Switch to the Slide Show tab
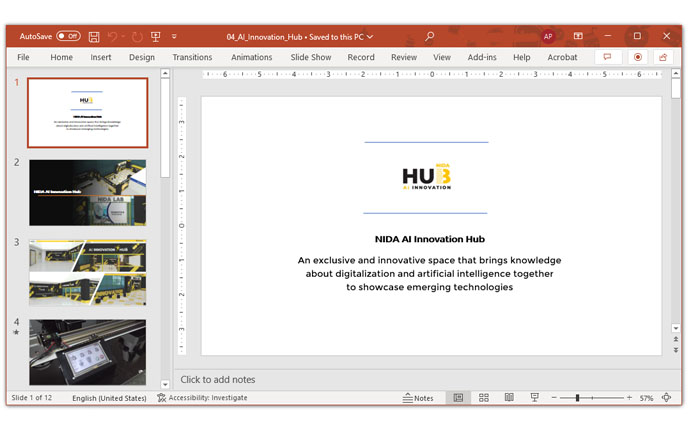Viewport: 688px width, 424px height. tap(311, 57)
